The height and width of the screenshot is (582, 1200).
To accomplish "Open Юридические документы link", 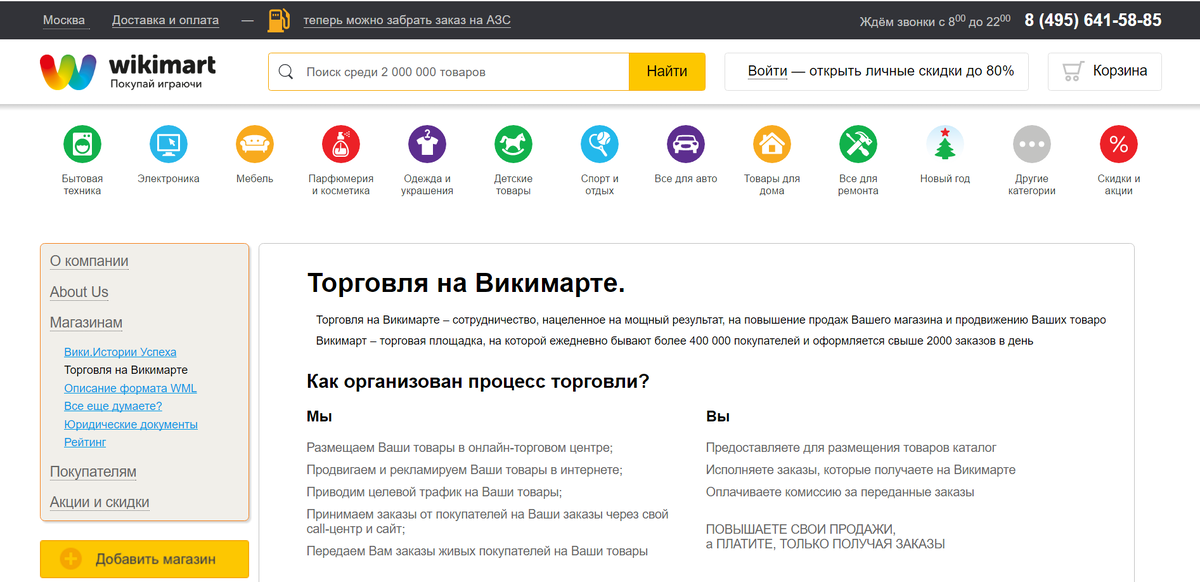I will tap(131, 424).
